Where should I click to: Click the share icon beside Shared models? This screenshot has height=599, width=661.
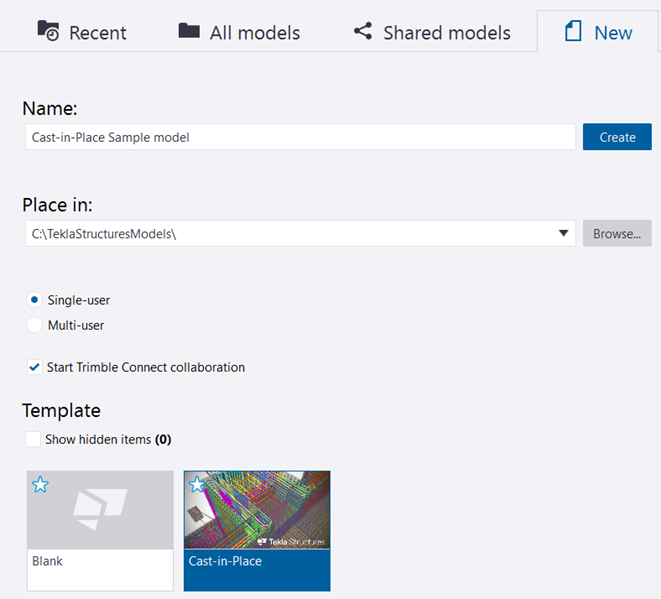(x=362, y=31)
